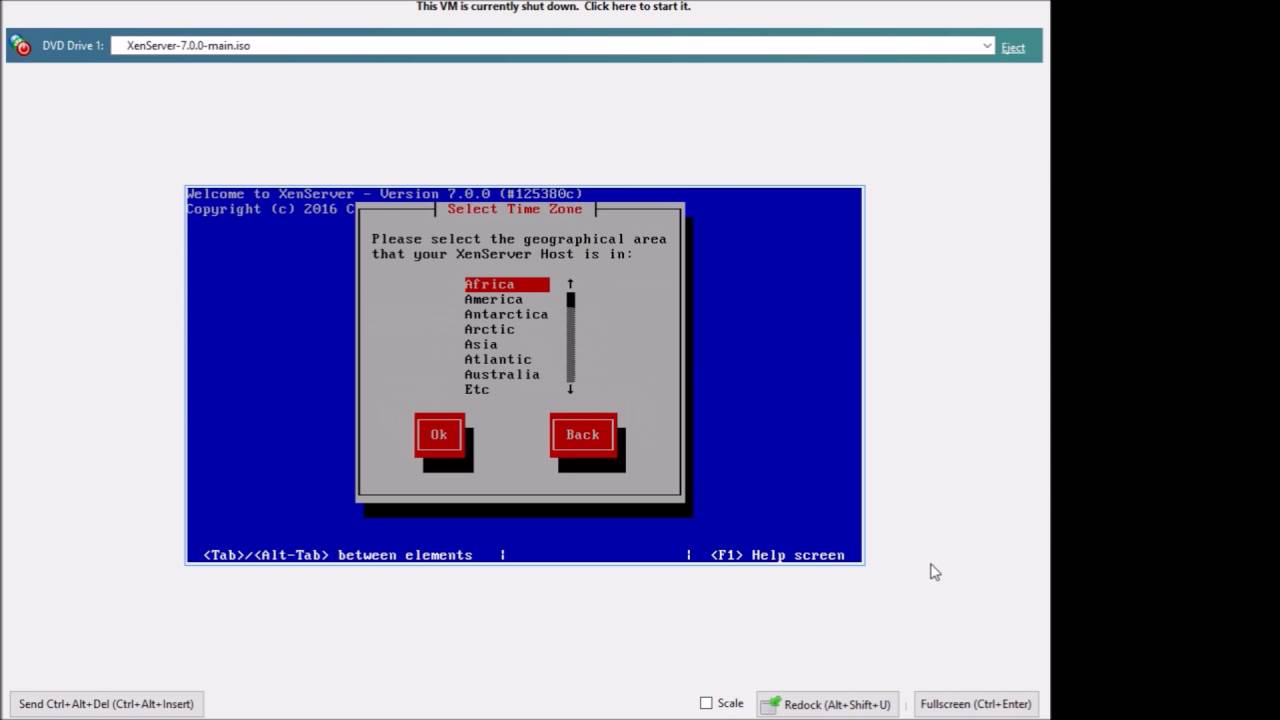
Task: Redock the console window
Action: click(827, 704)
